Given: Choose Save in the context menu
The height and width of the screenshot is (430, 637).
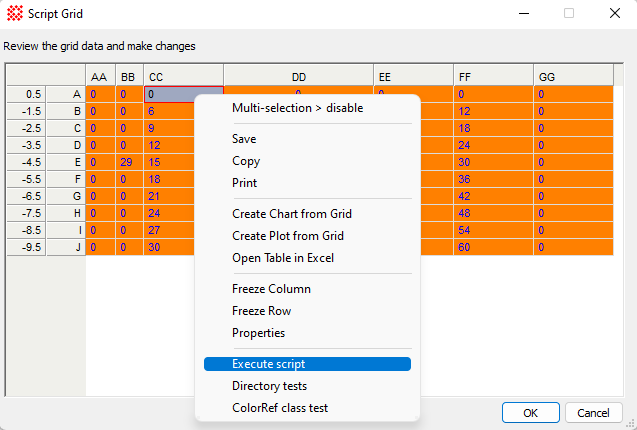Looking at the screenshot, I should coord(244,139).
